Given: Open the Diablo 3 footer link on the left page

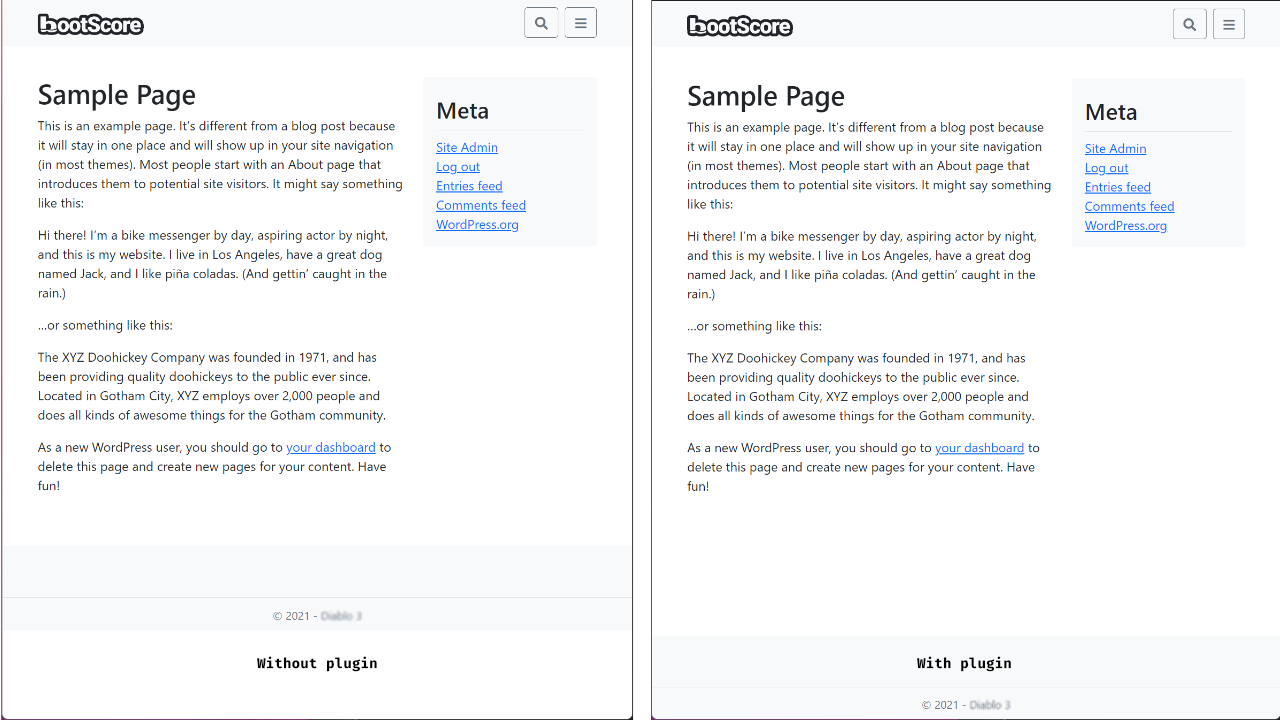Looking at the screenshot, I should pyautogui.click(x=340, y=615).
